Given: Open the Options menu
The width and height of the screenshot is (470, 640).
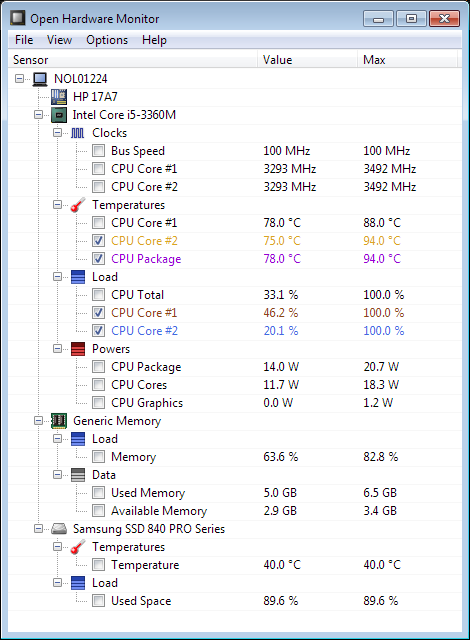Looking at the screenshot, I should pos(107,40).
